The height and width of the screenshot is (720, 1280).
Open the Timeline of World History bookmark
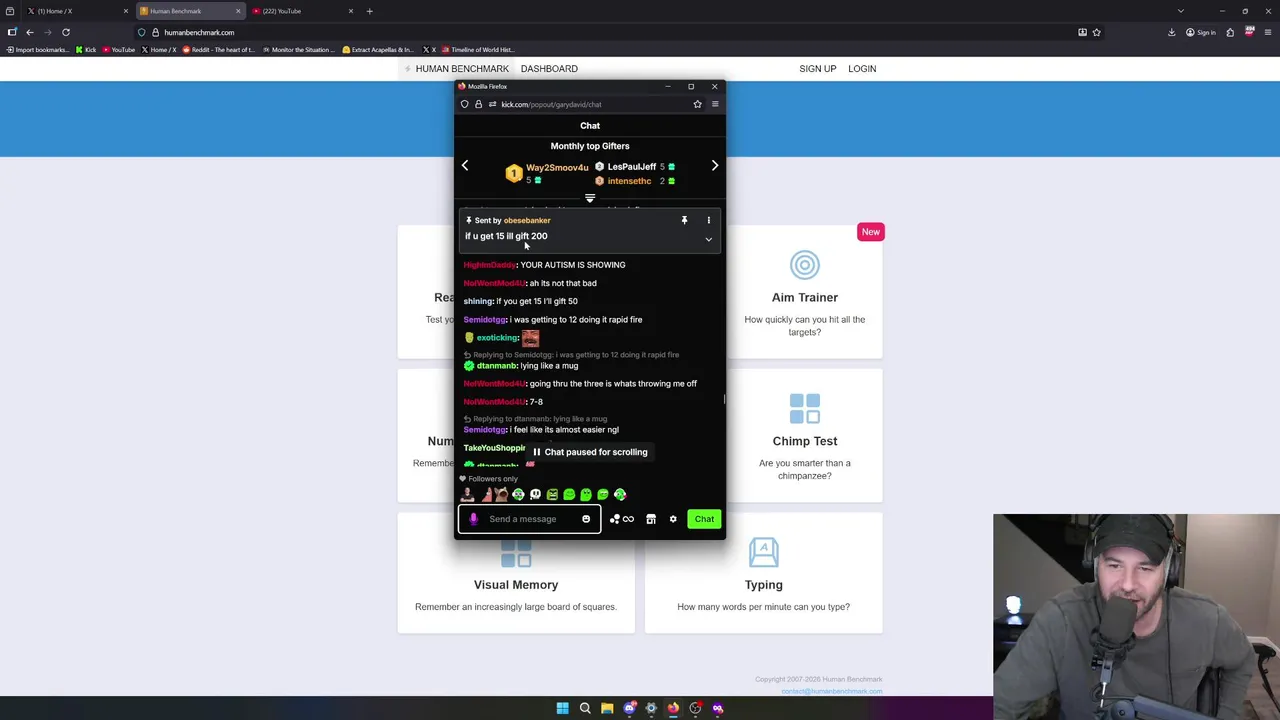[478, 49]
